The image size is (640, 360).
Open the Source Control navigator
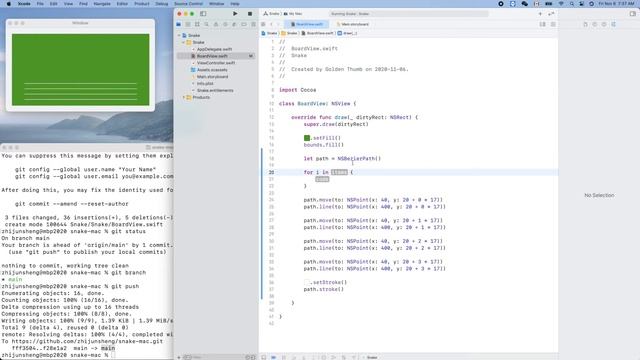pos(188,24)
